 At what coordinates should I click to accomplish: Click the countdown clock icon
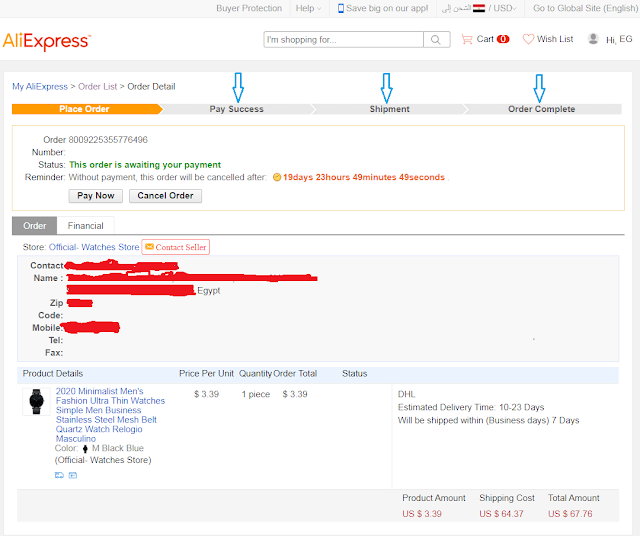[x=277, y=177]
